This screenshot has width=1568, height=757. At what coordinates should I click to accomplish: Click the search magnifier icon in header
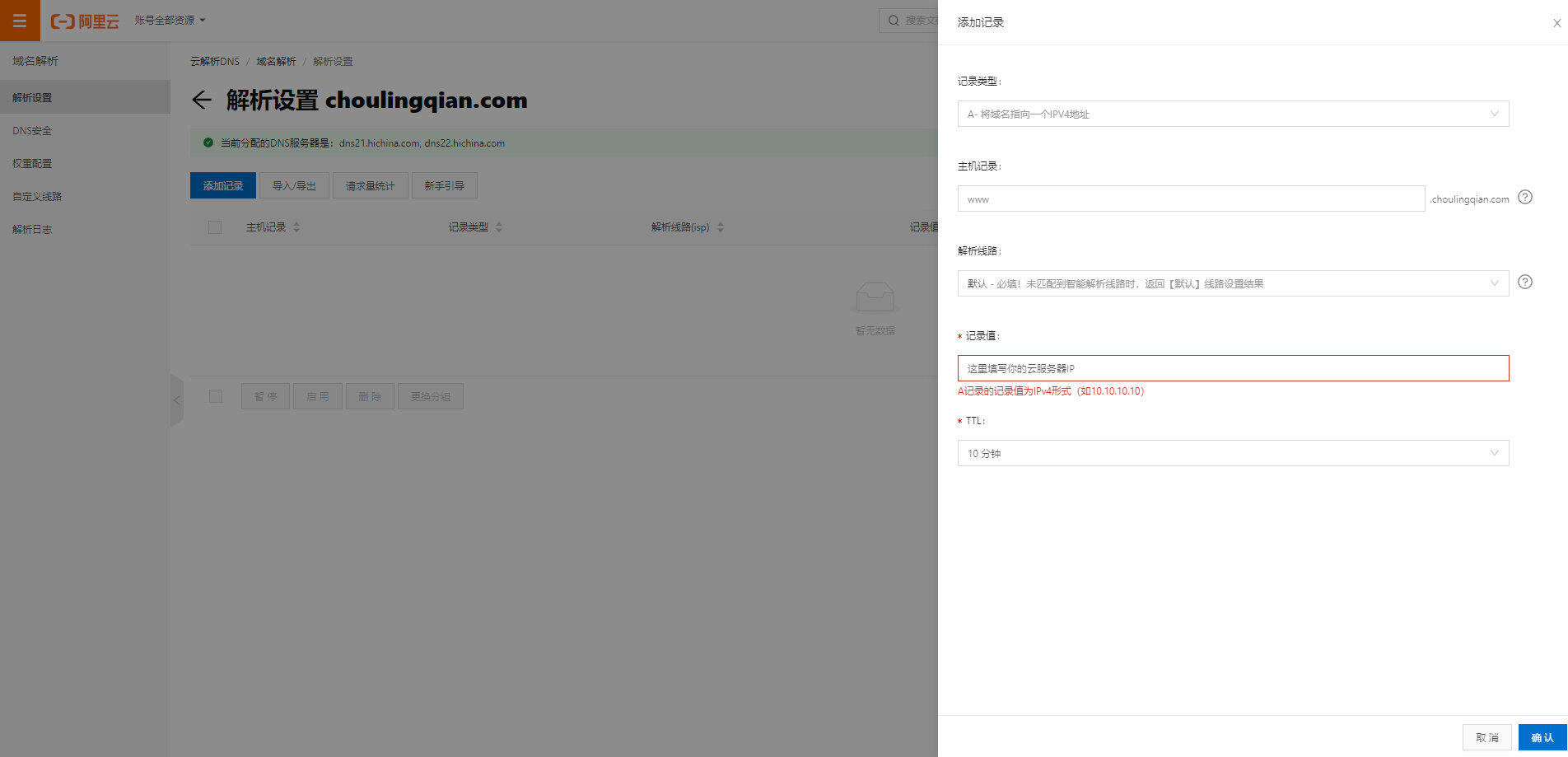pyautogui.click(x=894, y=21)
